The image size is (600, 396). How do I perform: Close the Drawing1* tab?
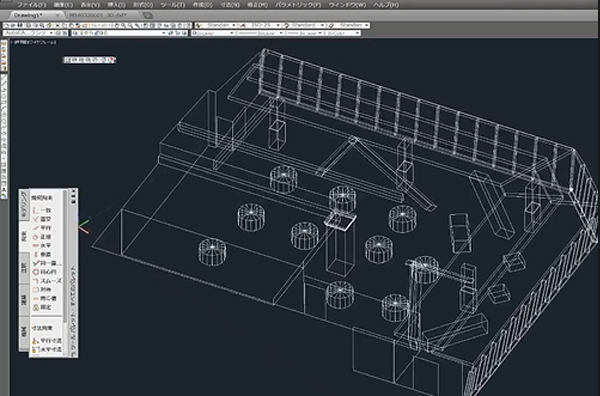point(57,15)
